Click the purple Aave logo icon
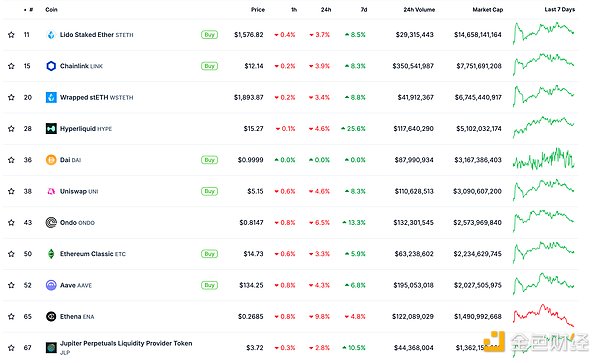The width and height of the screenshot is (600, 363). [x=51, y=285]
